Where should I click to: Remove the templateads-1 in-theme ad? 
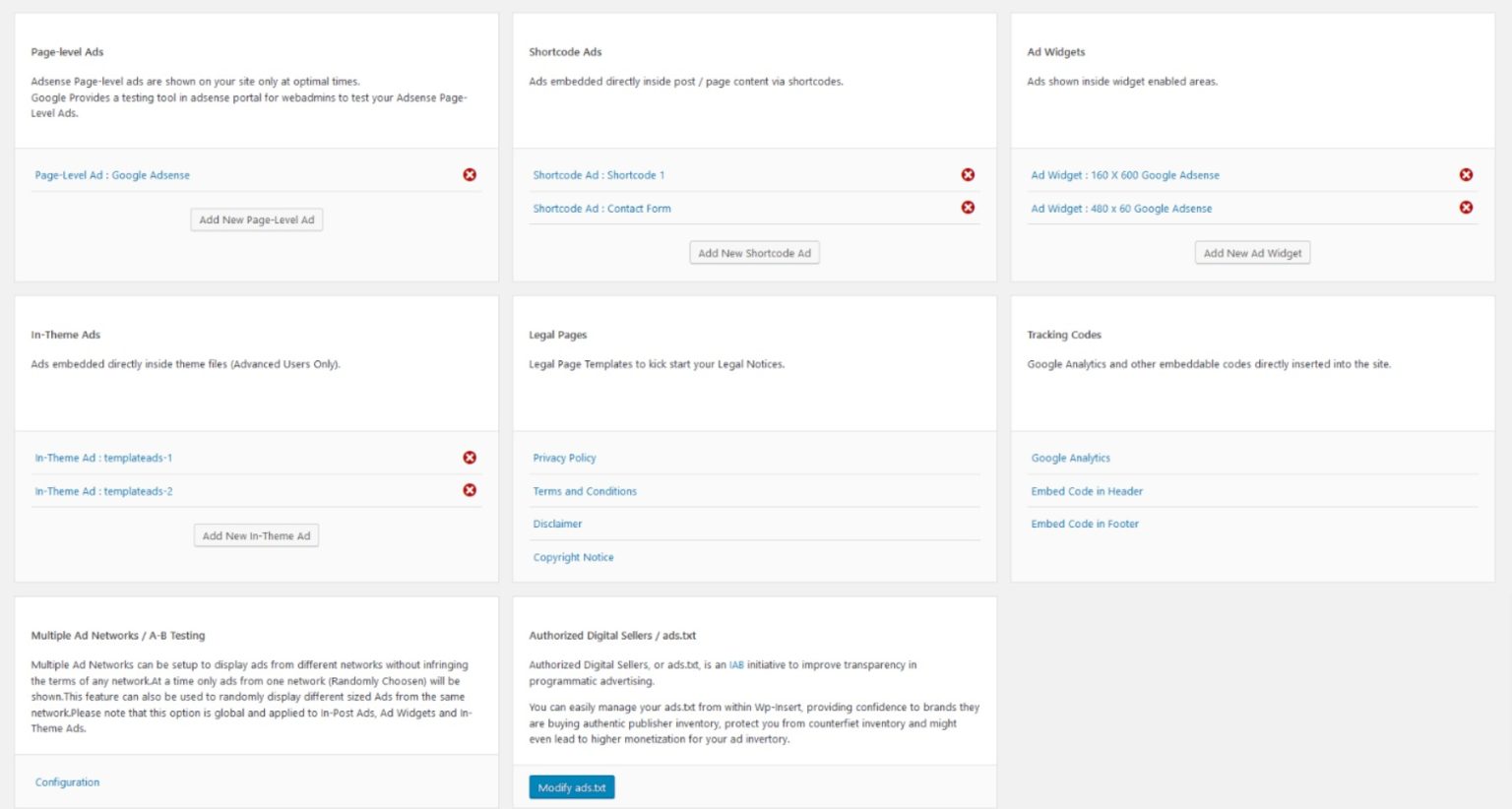(470, 457)
